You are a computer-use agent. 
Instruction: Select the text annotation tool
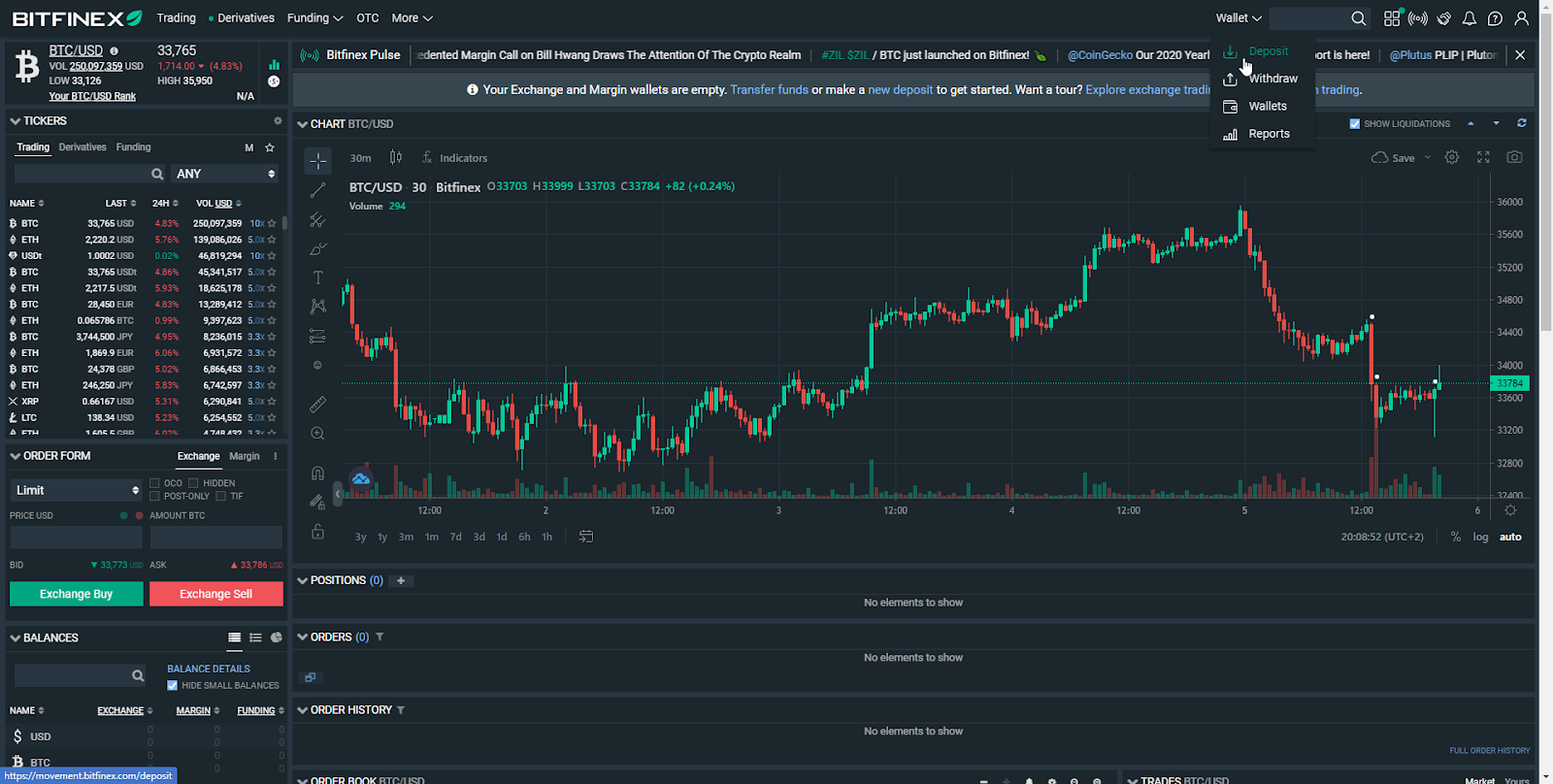tap(317, 278)
